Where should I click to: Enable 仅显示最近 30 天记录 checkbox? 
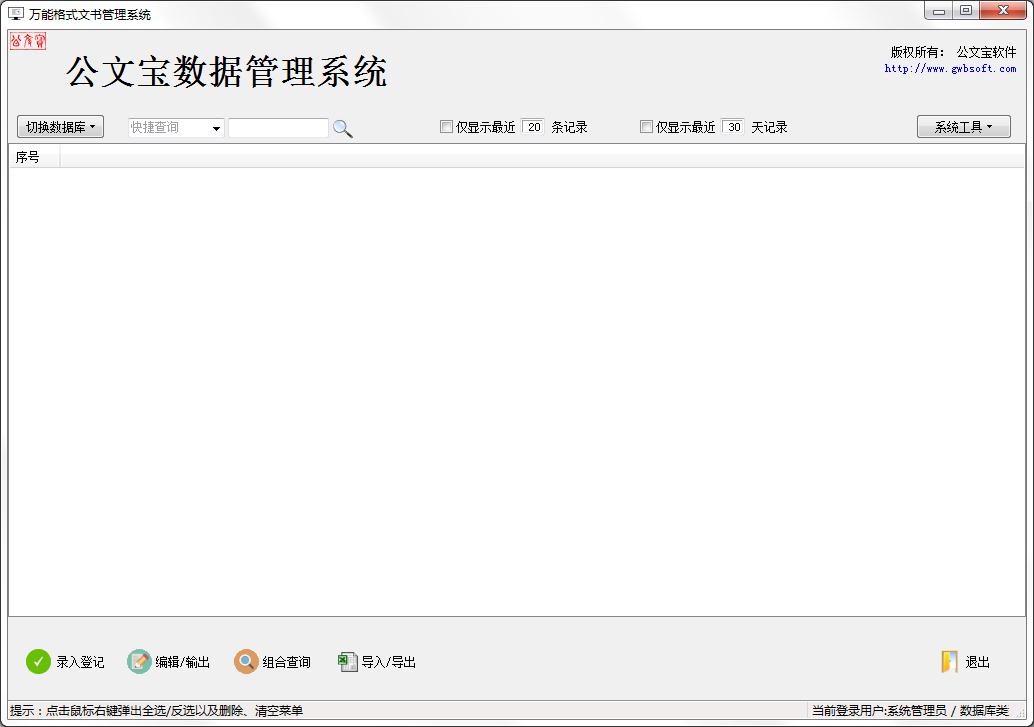point(646,127)
